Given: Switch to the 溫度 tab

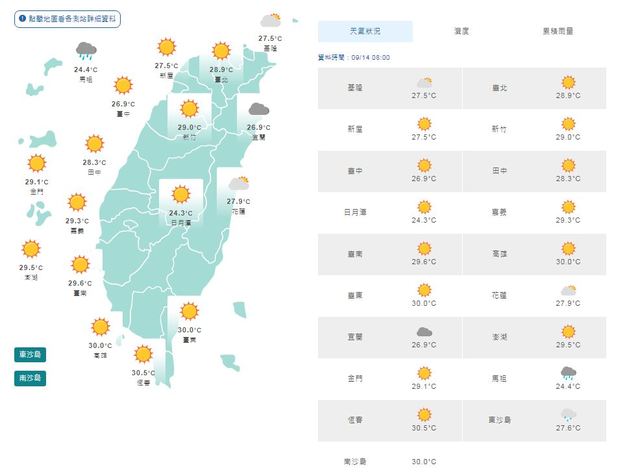Looking at the screenshot, I should pyautogui.click(x=461, y=31).
